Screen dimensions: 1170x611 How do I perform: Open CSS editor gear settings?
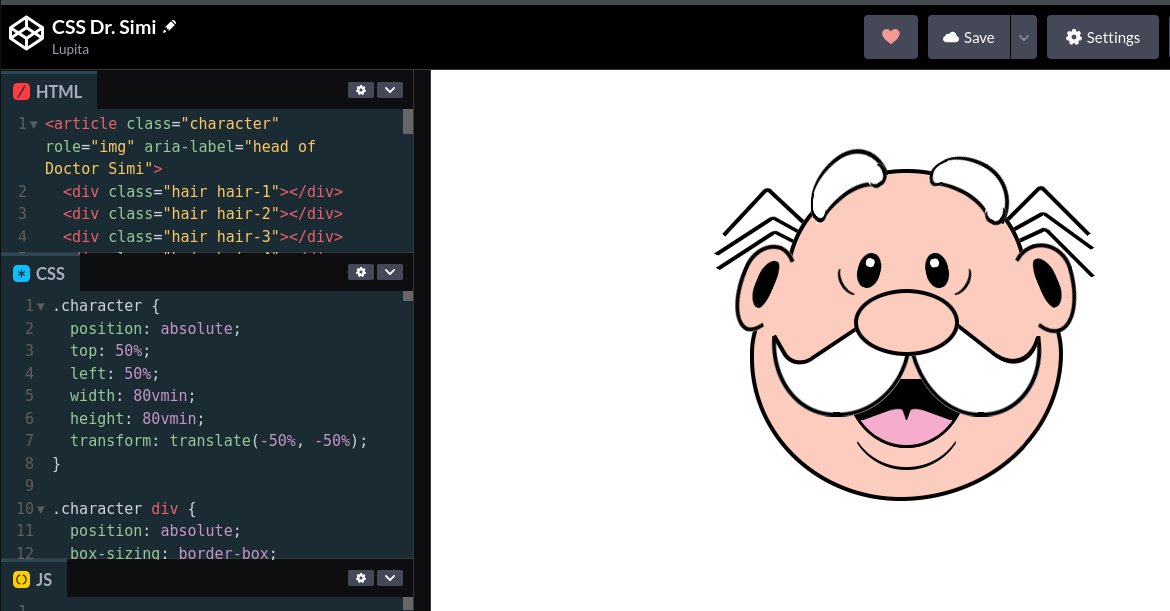pos(361,272)
